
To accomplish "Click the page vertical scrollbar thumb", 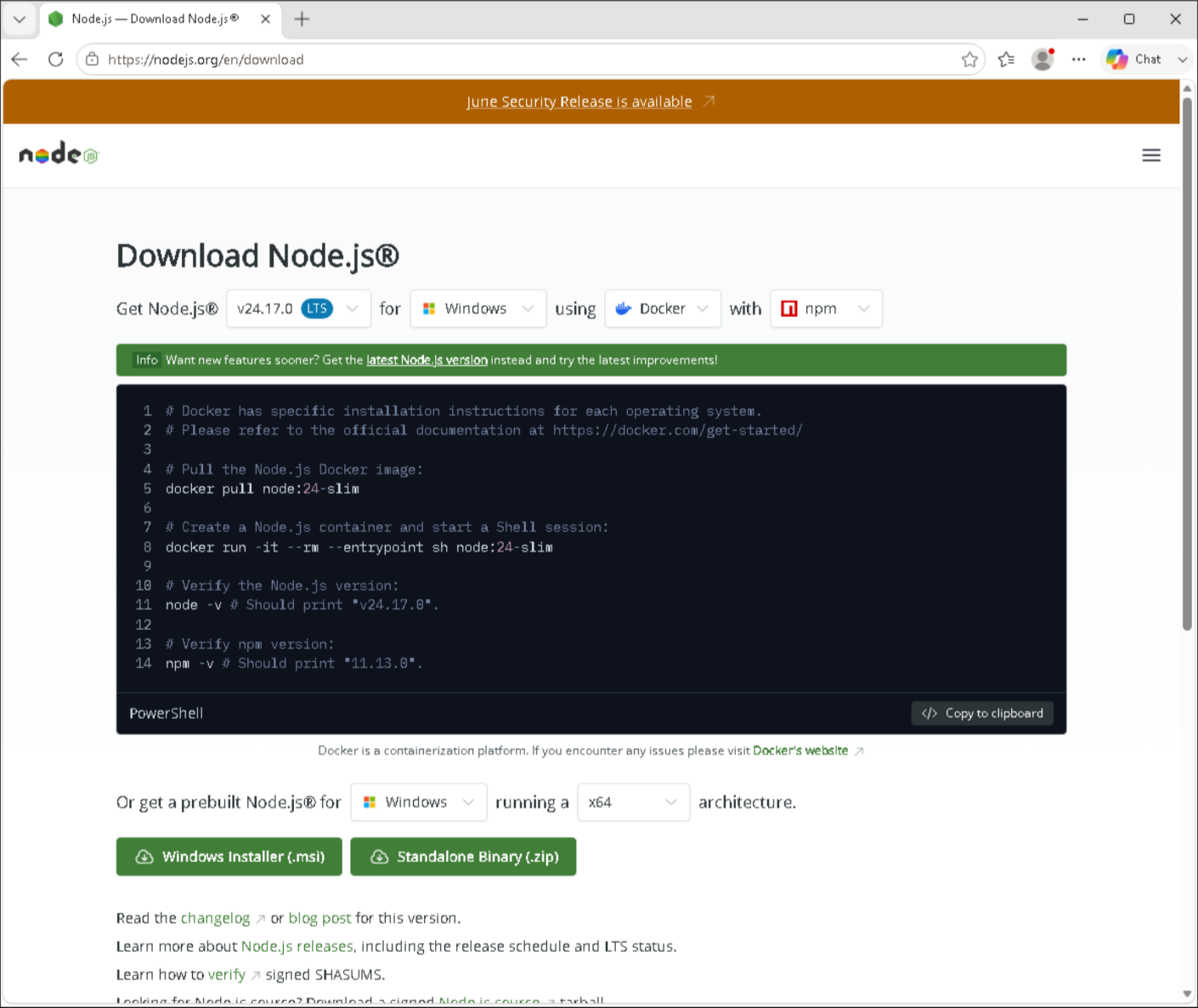I will (x=1187, y=364).
